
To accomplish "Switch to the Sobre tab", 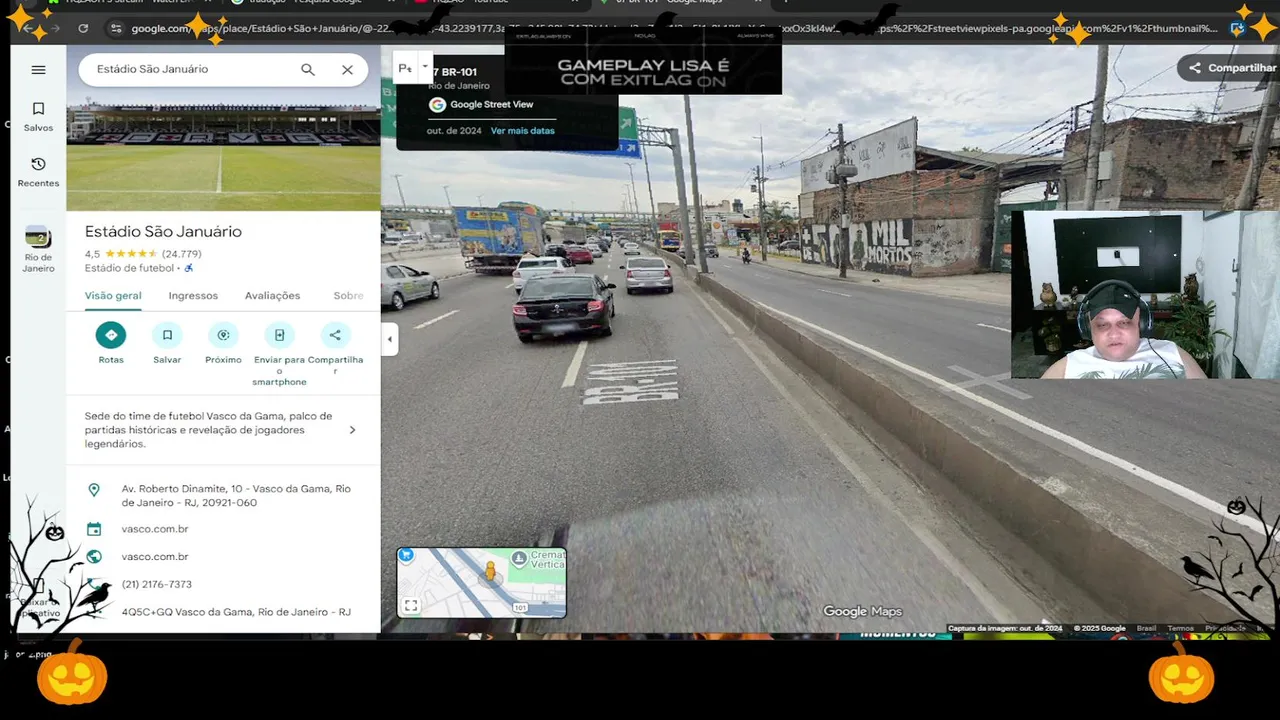I will point(348,296).
